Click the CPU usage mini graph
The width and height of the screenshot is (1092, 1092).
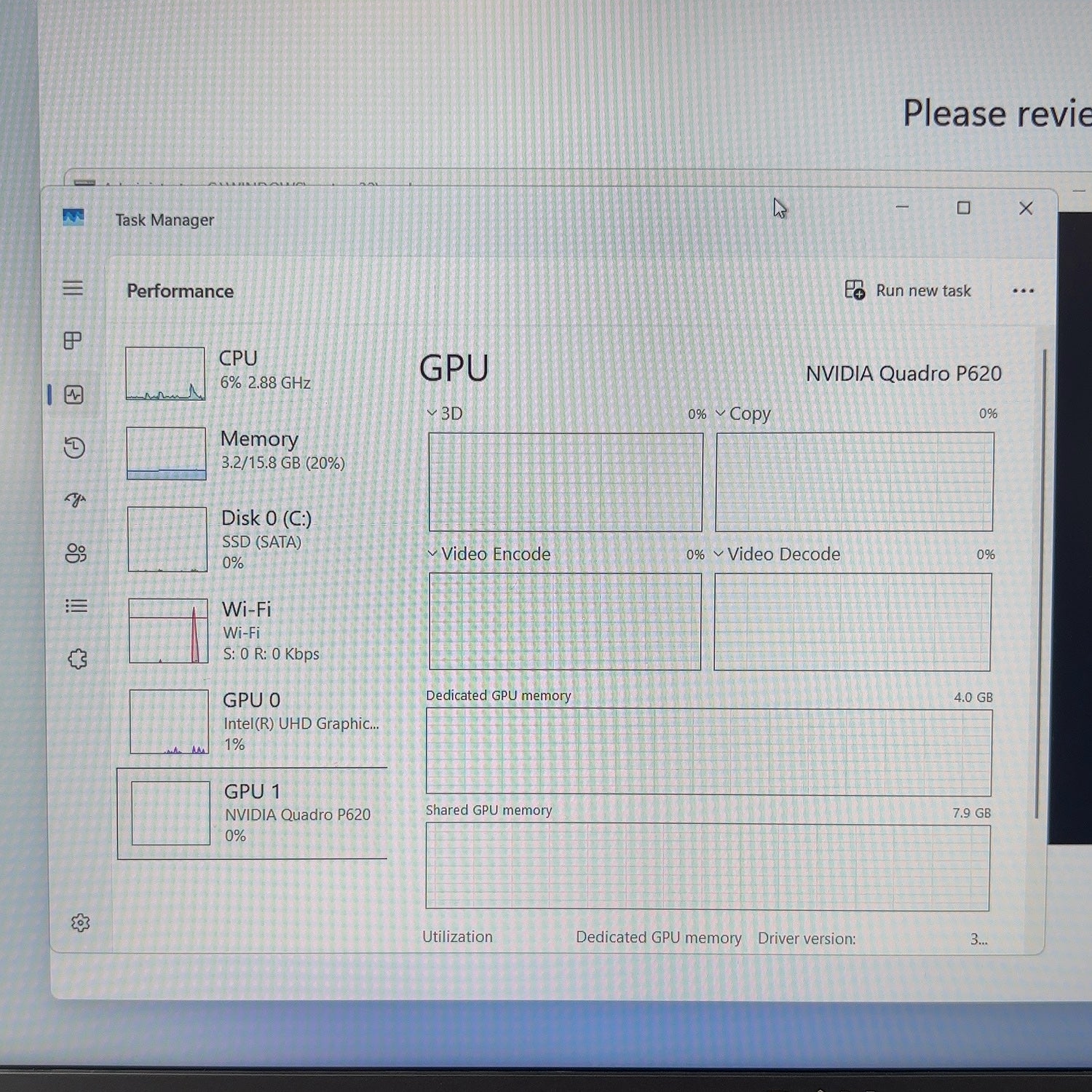click(165, 373)
